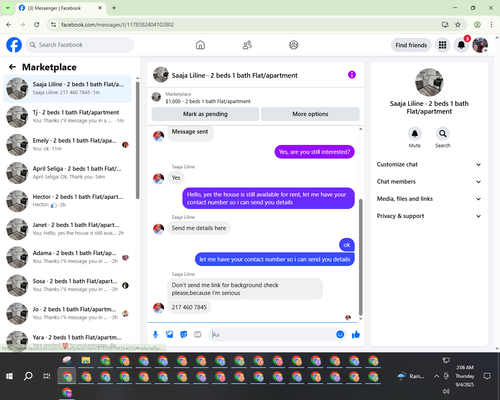
Task: Open the profile circle icon in top navigation
Action: tap(294, 45)
